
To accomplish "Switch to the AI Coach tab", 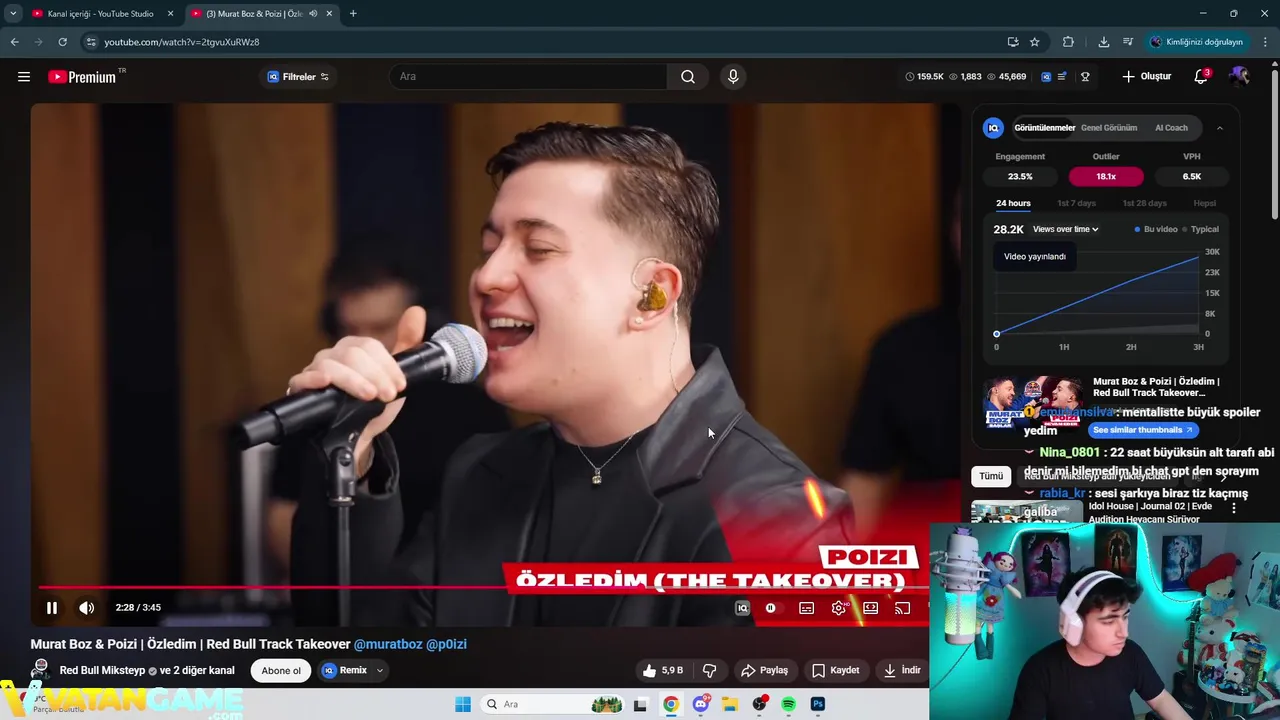I will point(1171,128).
